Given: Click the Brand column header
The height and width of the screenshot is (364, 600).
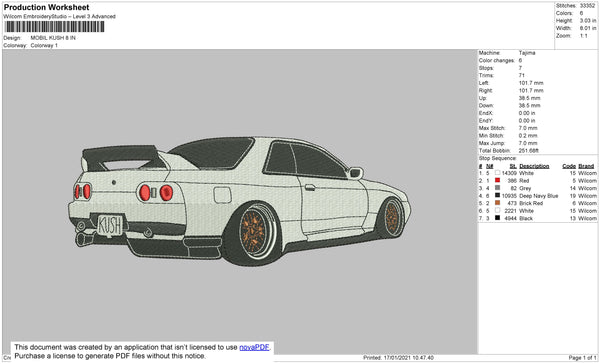Looking at the screenshot, I should coord(586,166).
